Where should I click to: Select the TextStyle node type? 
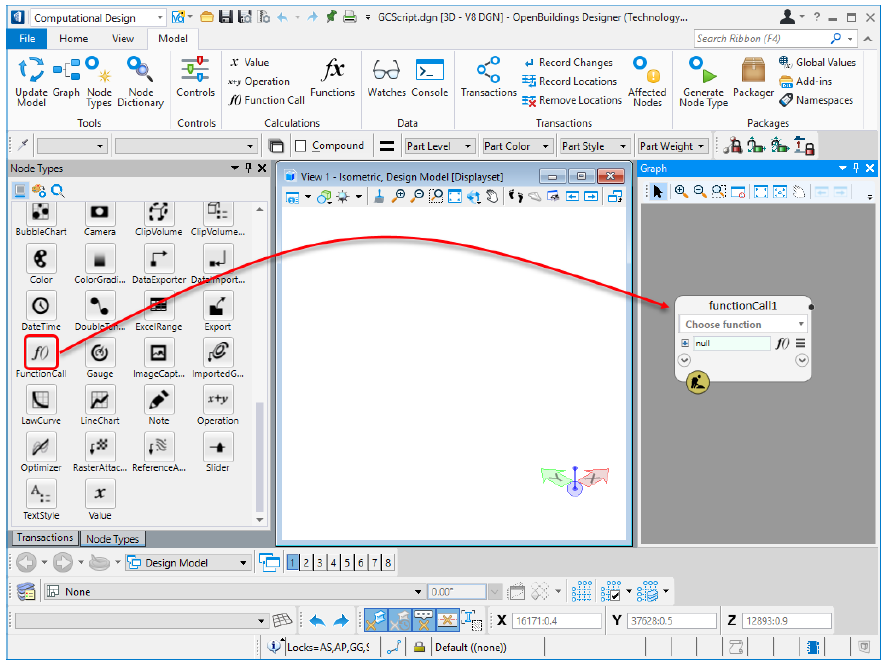41,500
